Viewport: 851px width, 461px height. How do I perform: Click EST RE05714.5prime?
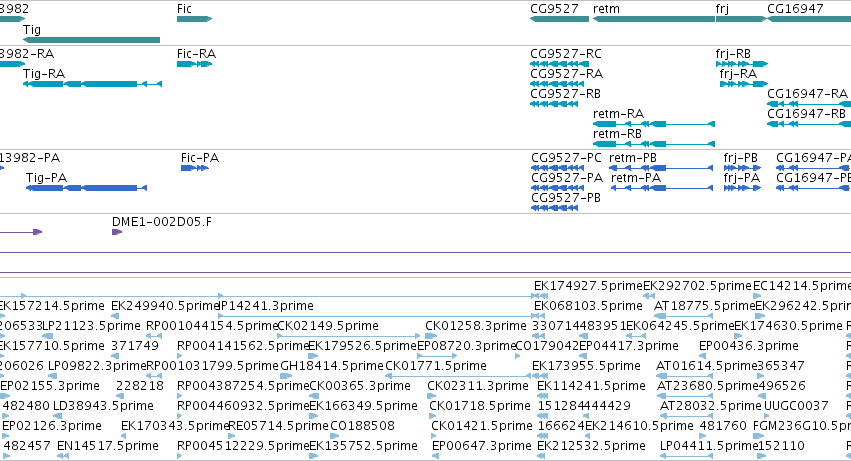pyautogui.click(x=278, y=426)
